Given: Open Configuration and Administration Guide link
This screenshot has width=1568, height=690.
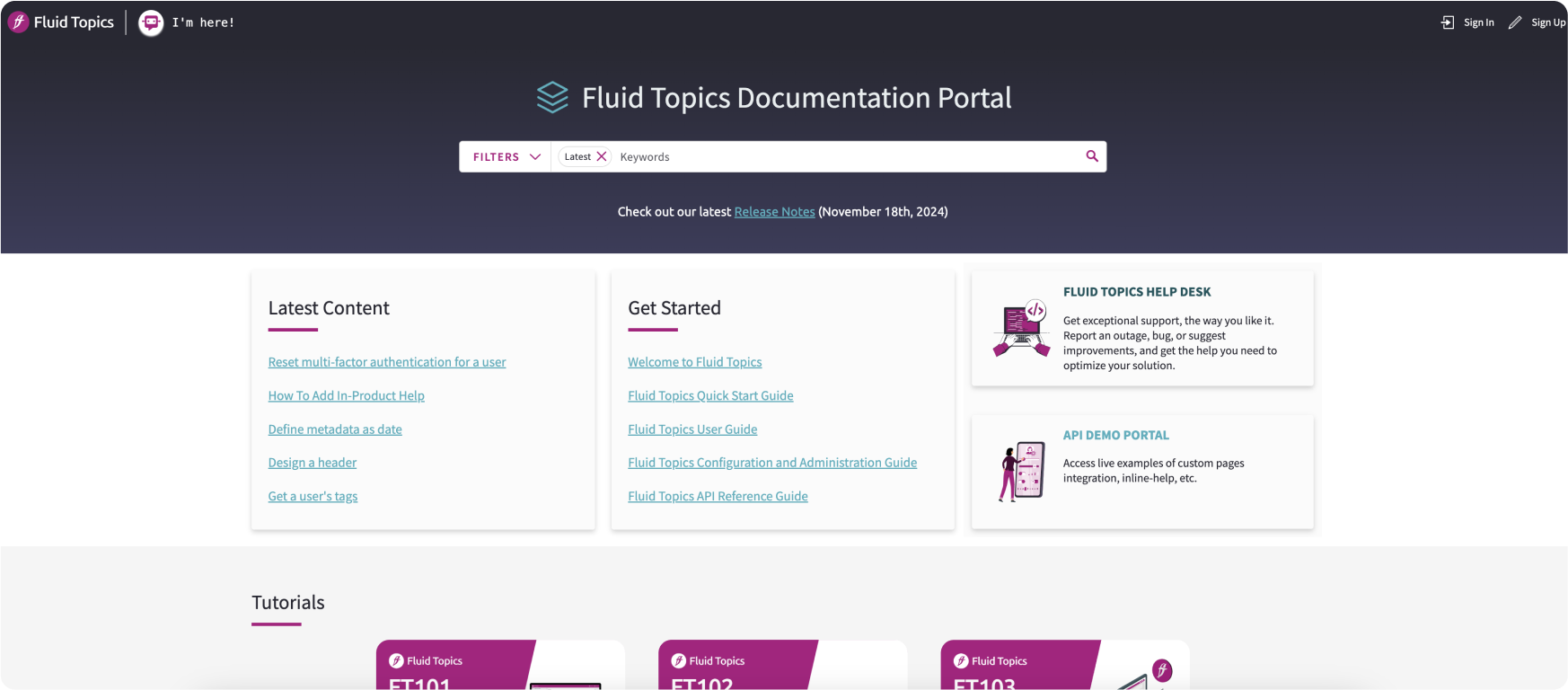Looking at the screenshot, I should 772,463.
